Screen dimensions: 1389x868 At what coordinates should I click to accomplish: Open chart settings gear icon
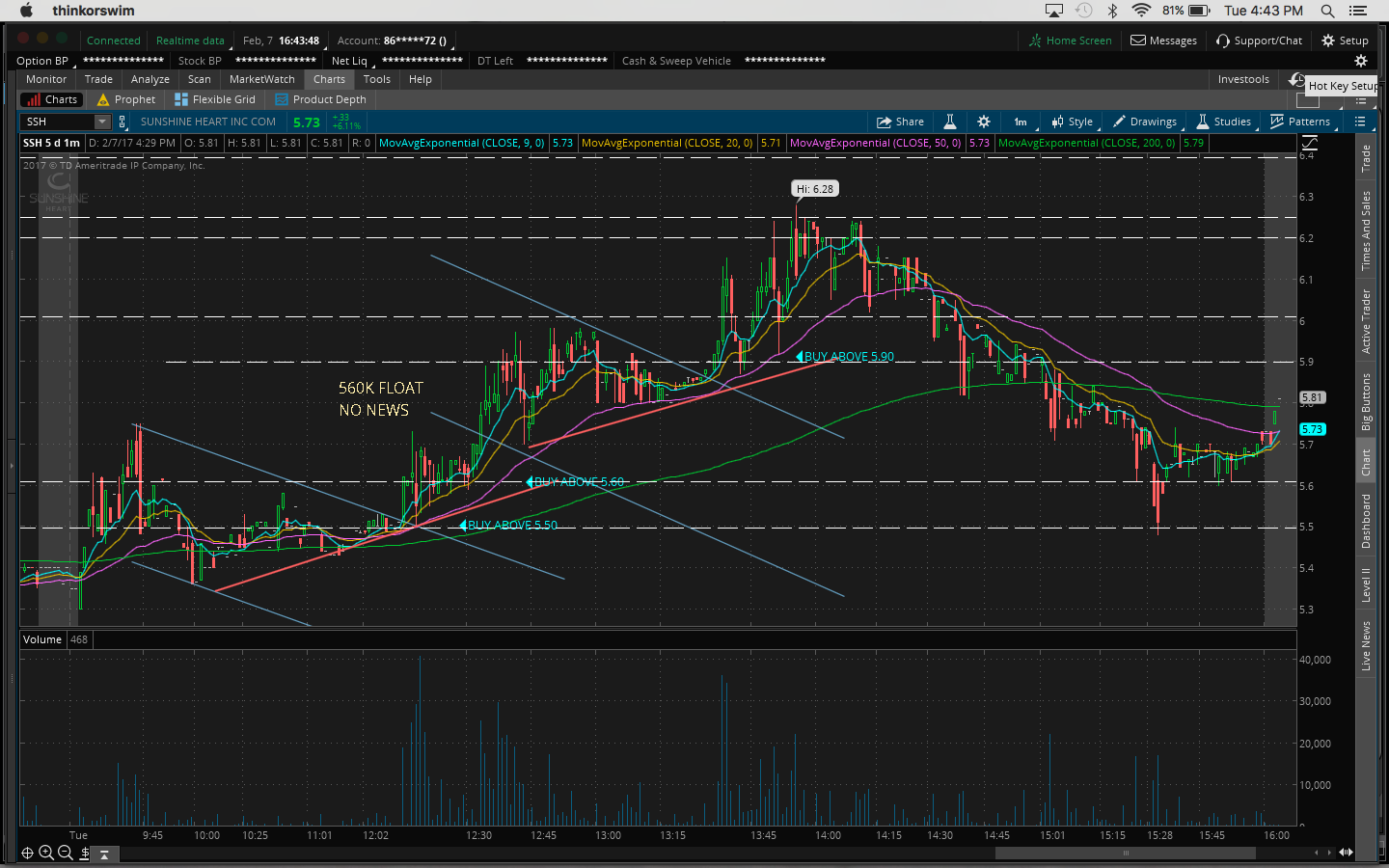pyautogui.click(x=984, y=122)
